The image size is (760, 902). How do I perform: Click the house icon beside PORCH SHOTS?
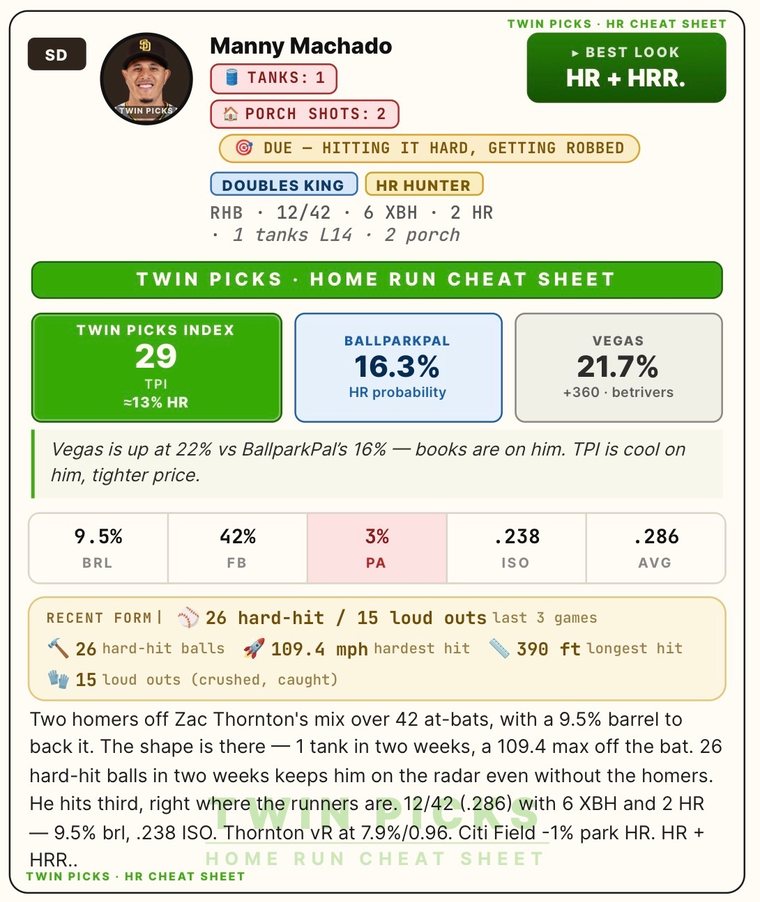coord(231,114)
